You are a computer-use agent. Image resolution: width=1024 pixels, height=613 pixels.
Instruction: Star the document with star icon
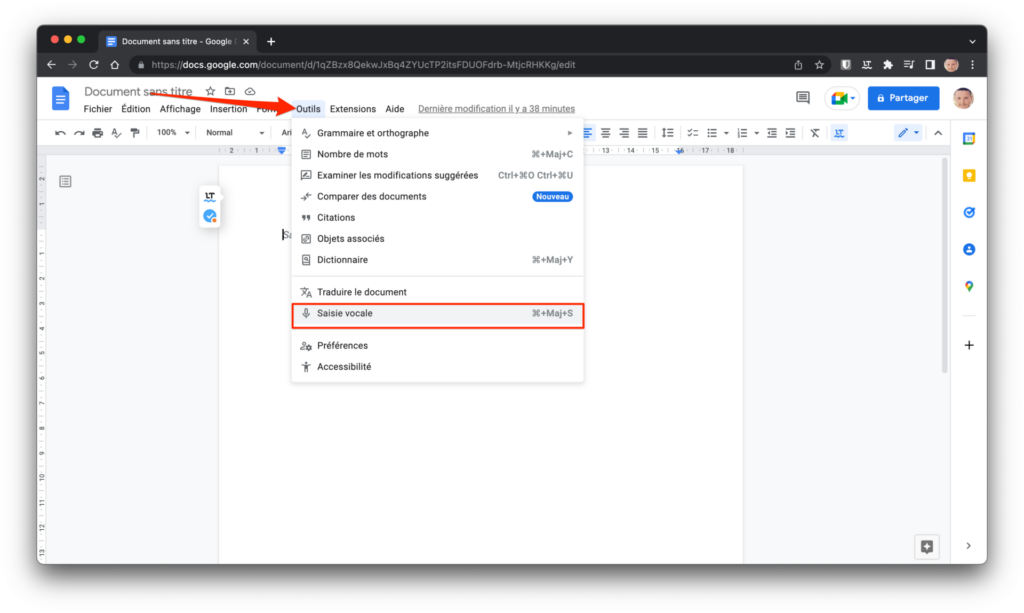210,91
